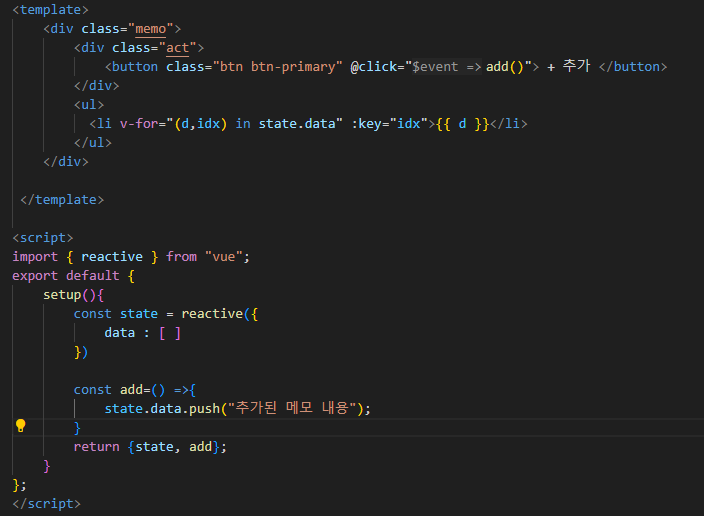Click the + 추가 button text
704x516 pixels.
[x=568, y=66]
